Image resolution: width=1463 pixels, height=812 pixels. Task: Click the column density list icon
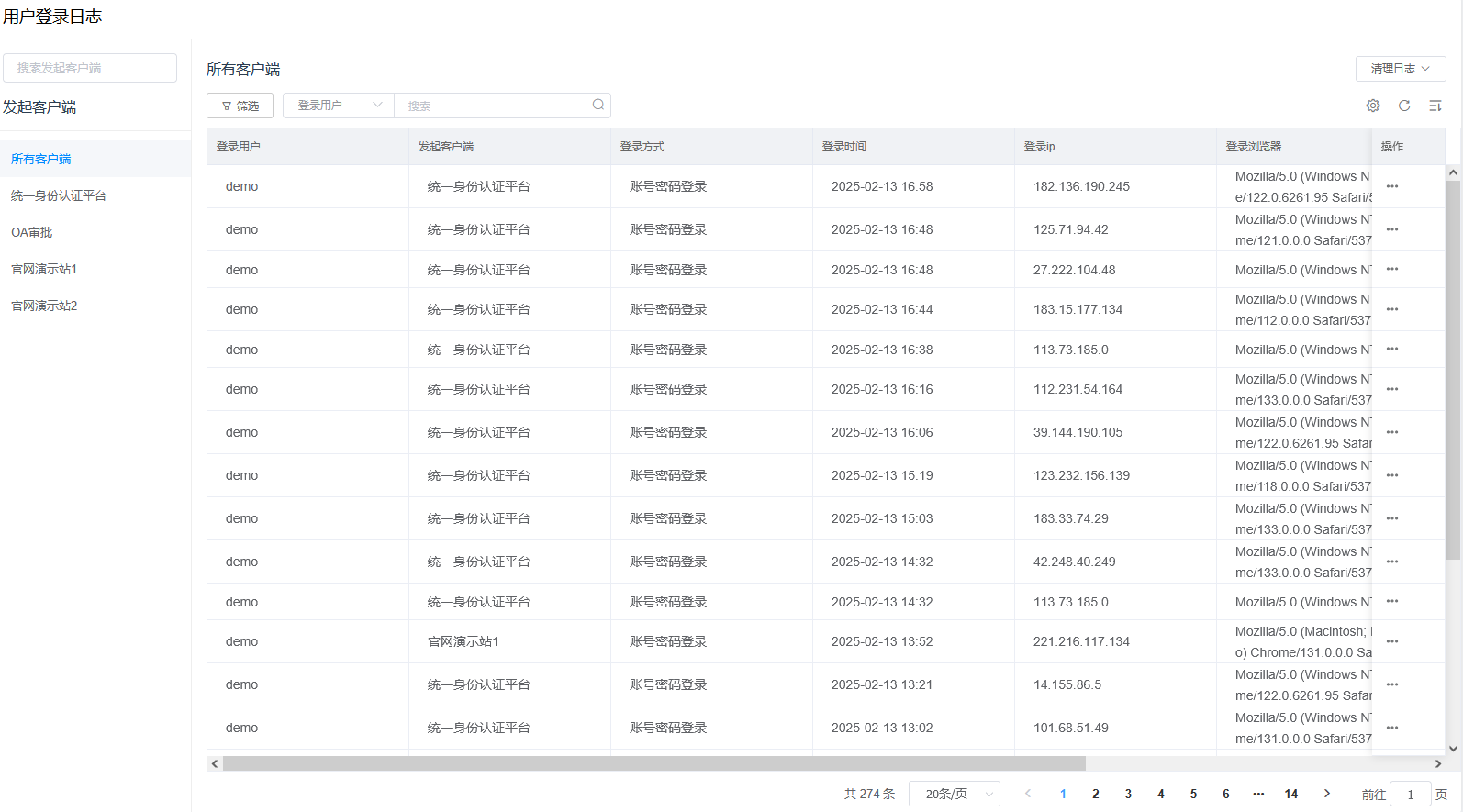[x=1435, y=106]
